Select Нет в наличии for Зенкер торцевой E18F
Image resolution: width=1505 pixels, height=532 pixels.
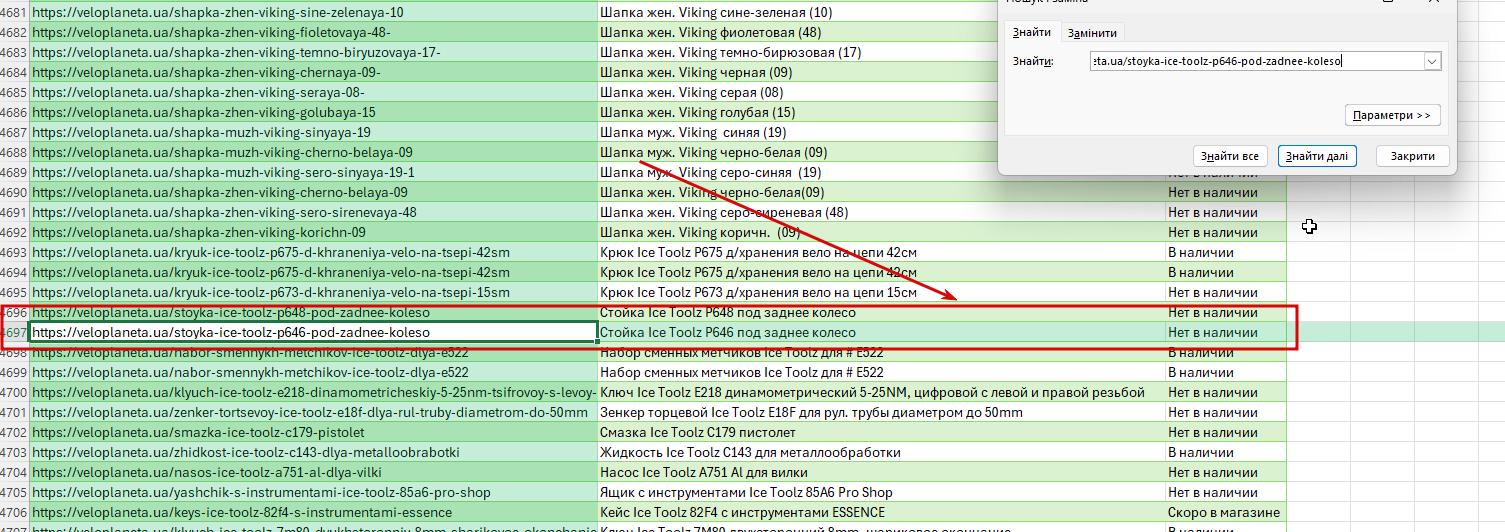coord(1225,412)
